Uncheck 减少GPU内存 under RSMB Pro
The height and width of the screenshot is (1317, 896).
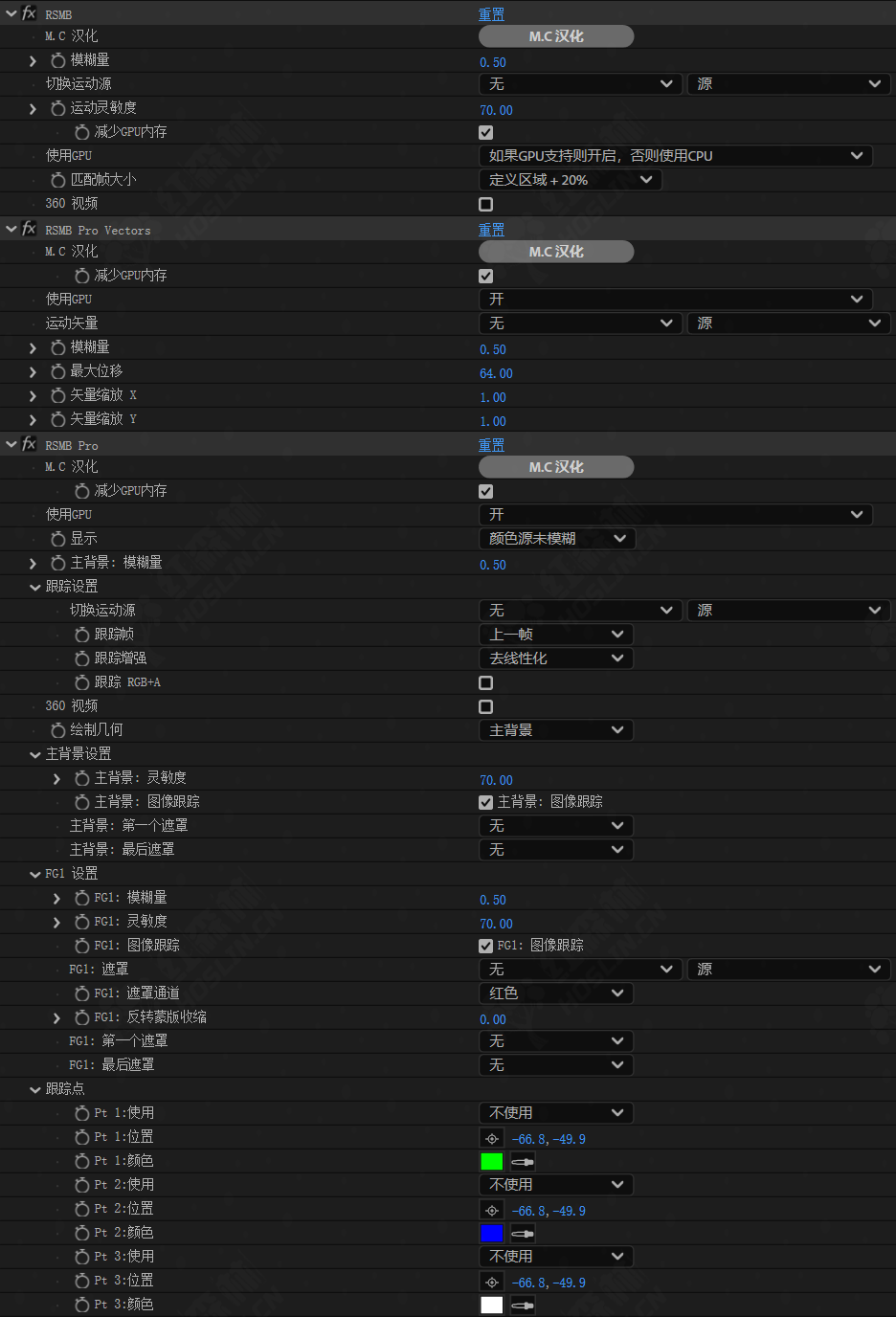click(x=486, y=491)
